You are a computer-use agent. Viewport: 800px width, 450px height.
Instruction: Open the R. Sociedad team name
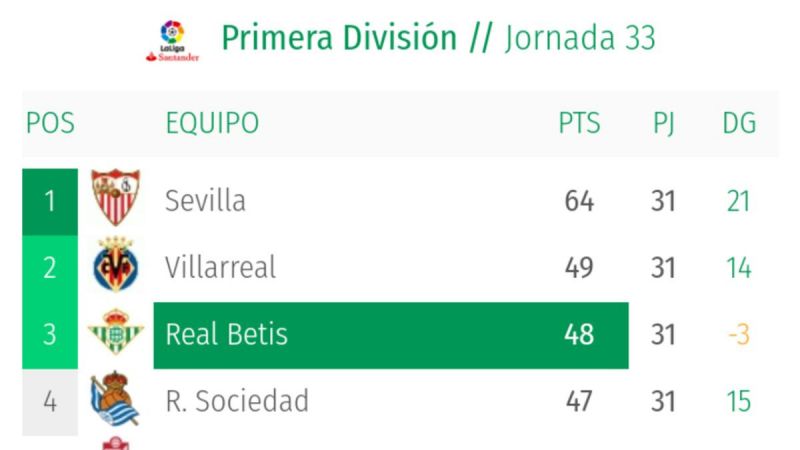point(237,402)
